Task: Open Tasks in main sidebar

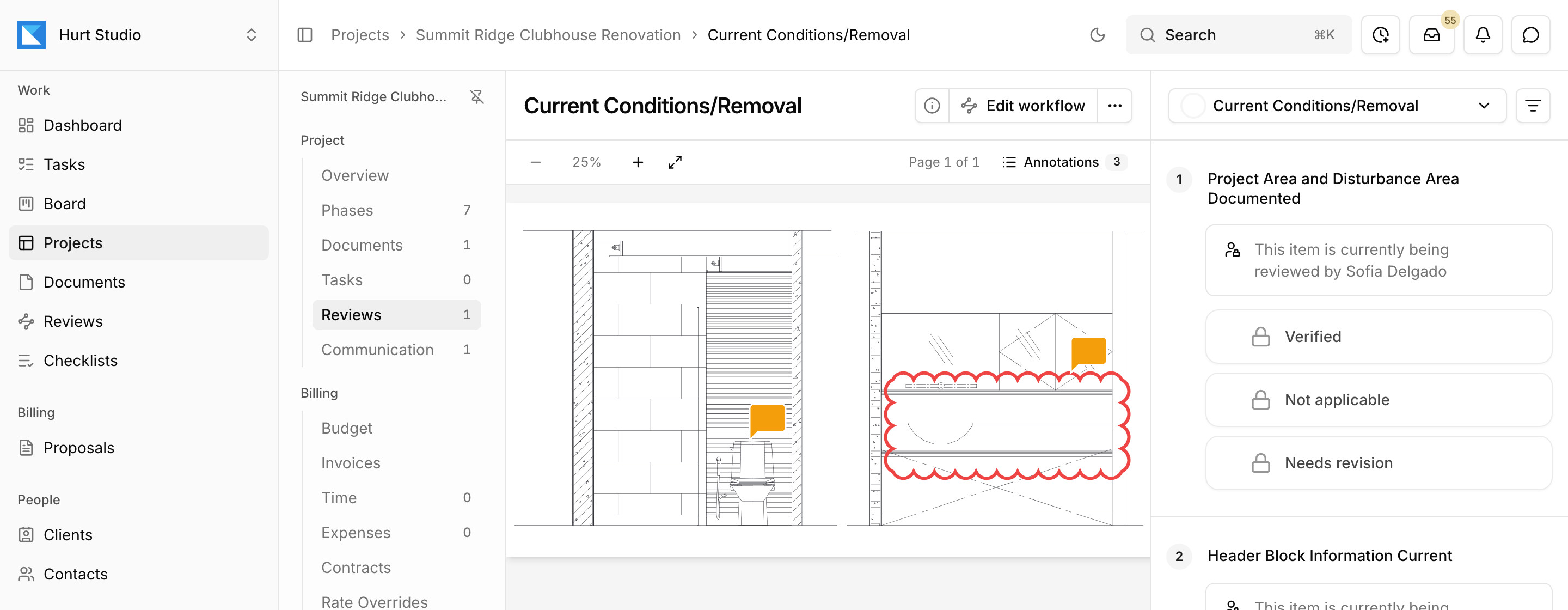Action: pyautogui.click(x=139, y=164)
